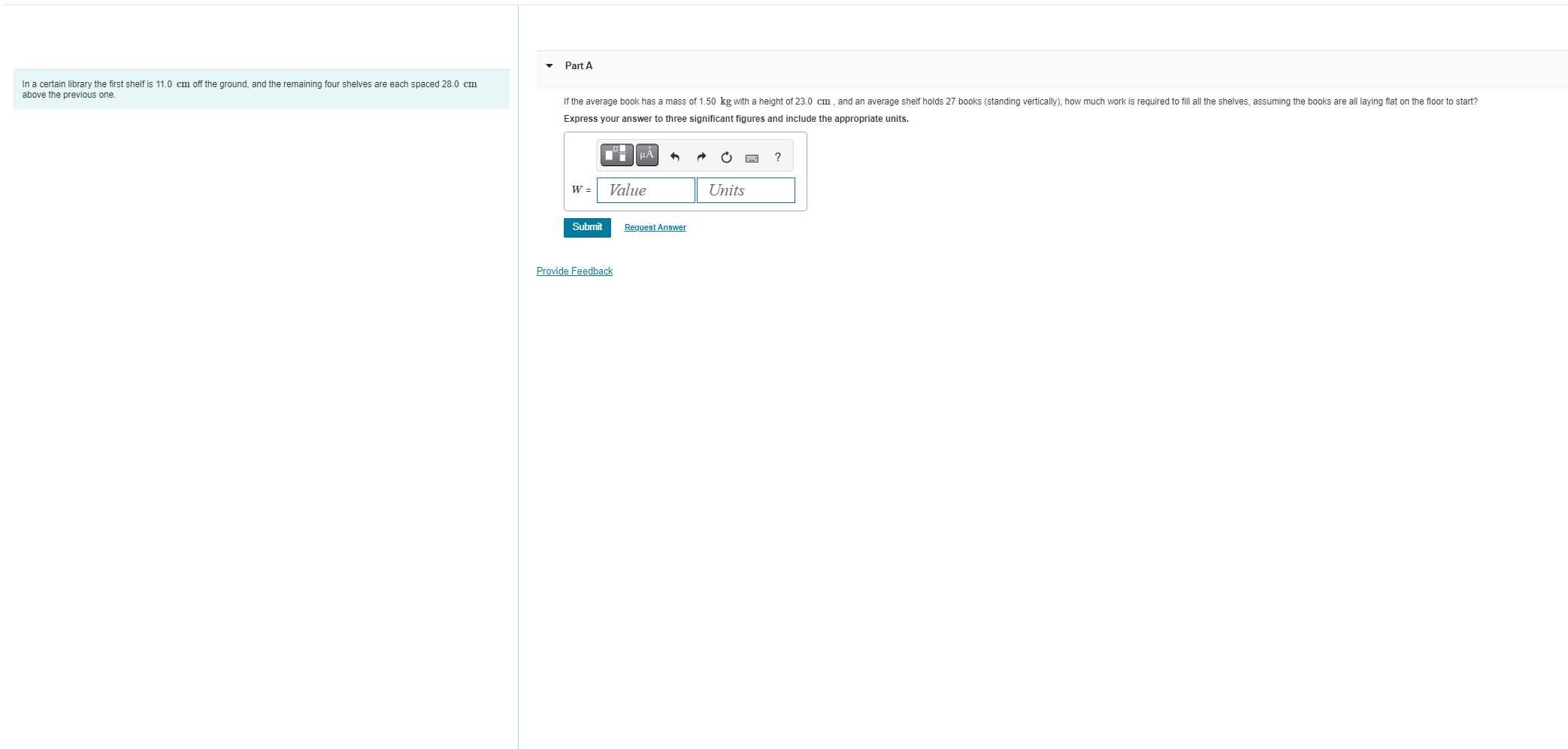Click the Units input field
Viewport: 1568px width, 749px height.
point(746,190)
